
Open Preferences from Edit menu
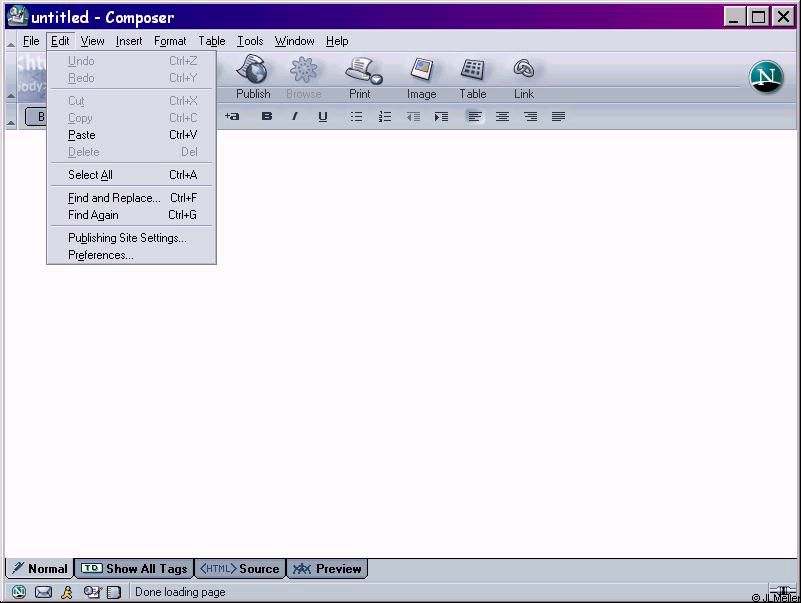[x=132, y=255]
